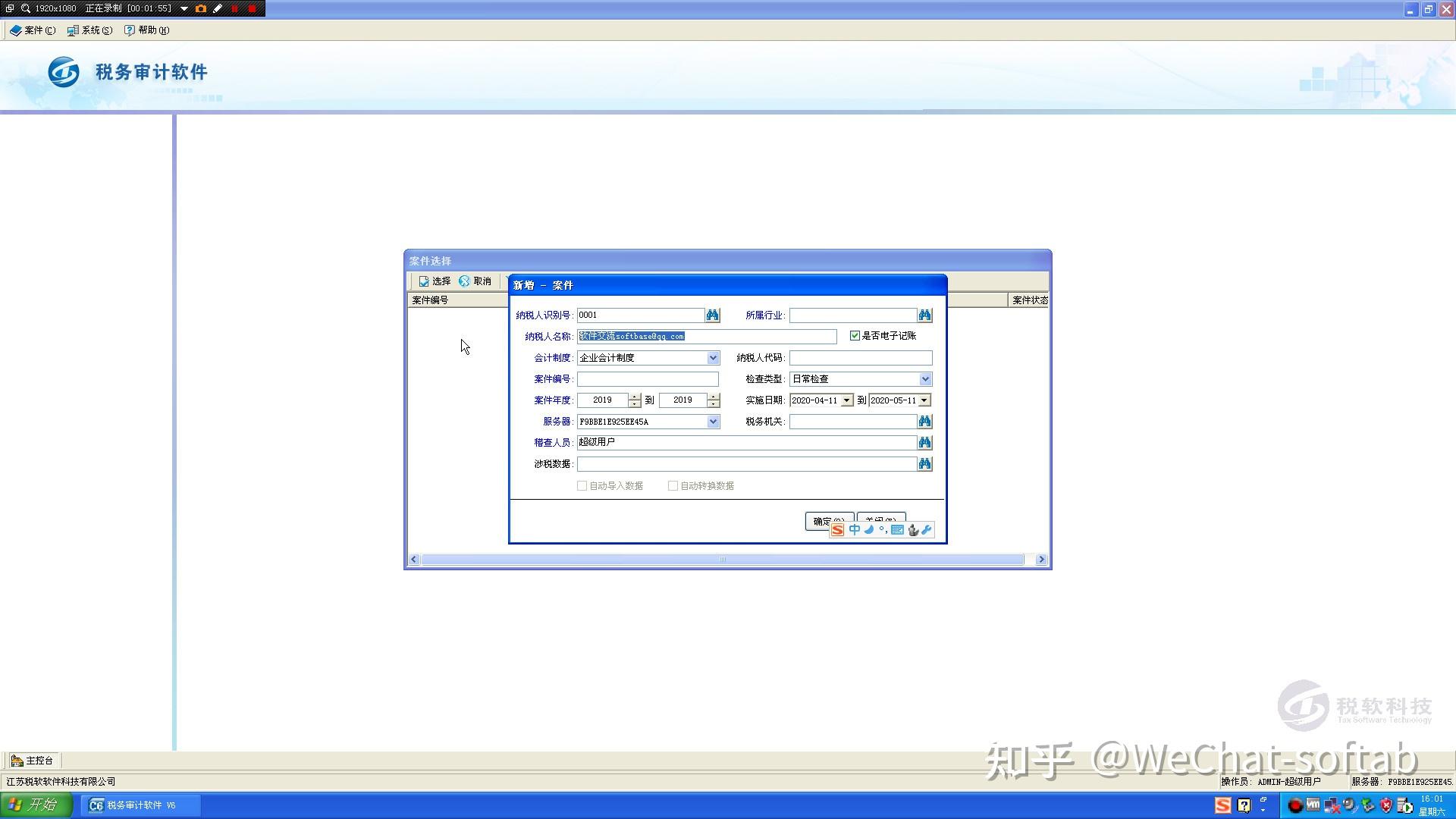This screenshot has width=1456, height=819.
Task: Click 取消 icon in case selection toolbar
Action: pos(465,281)
